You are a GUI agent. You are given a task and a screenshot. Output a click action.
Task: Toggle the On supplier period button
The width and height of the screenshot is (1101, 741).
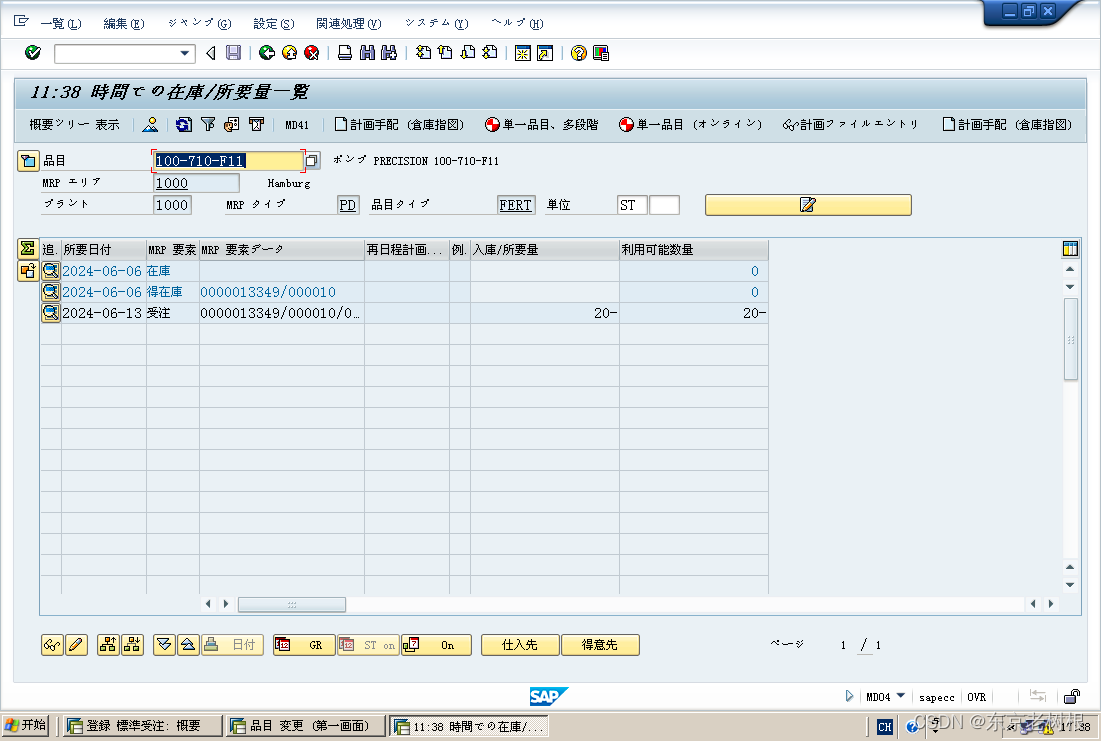pos(436,645)
